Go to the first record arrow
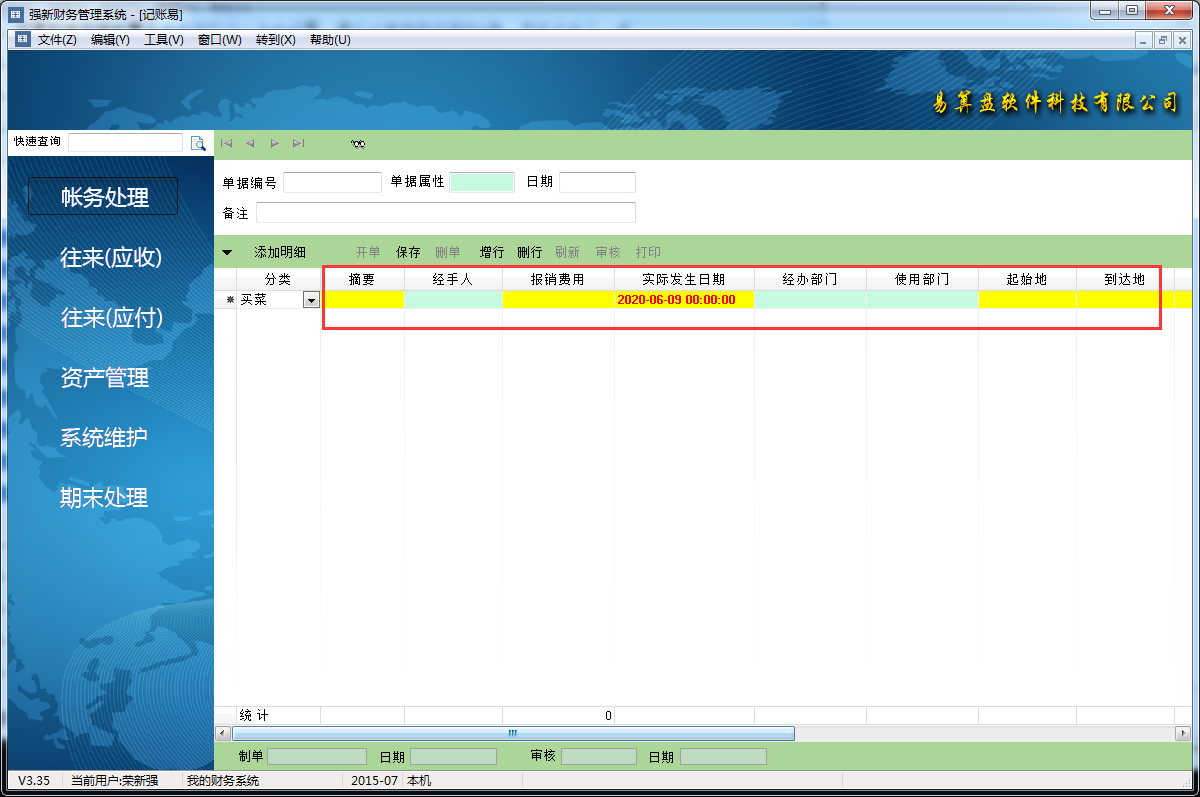This screenshot has width=1200, height=797. click(226, 143)
